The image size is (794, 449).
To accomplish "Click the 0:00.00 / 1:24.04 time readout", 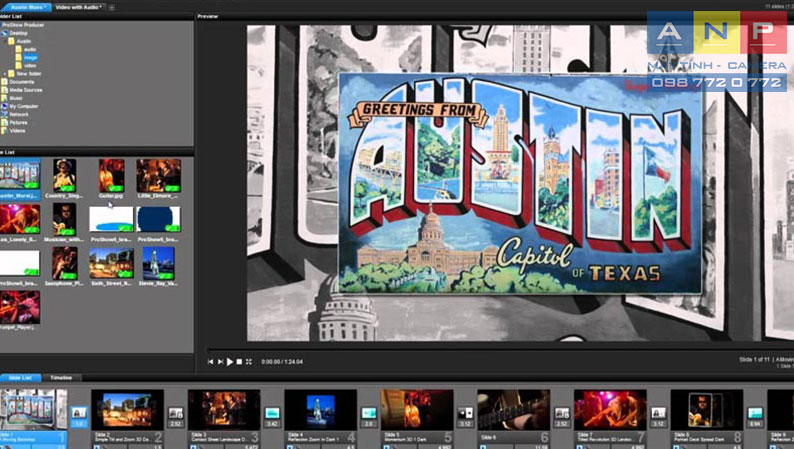I will [x=282, y=362].
